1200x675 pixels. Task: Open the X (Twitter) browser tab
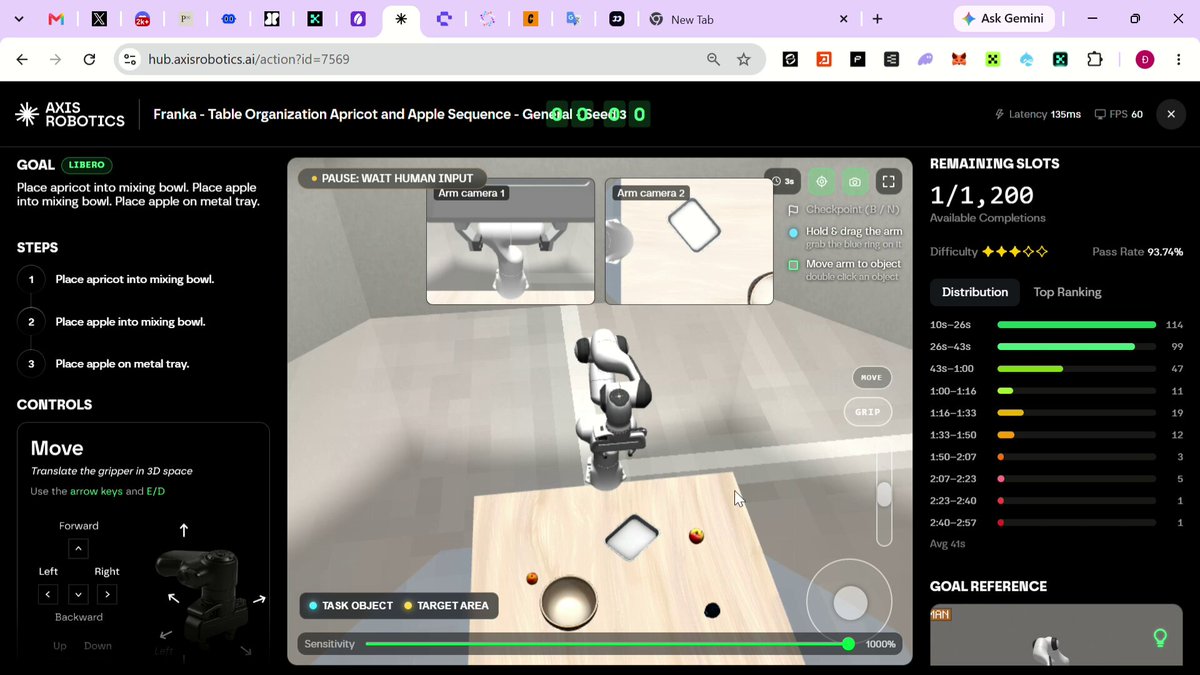pos(99,19)
